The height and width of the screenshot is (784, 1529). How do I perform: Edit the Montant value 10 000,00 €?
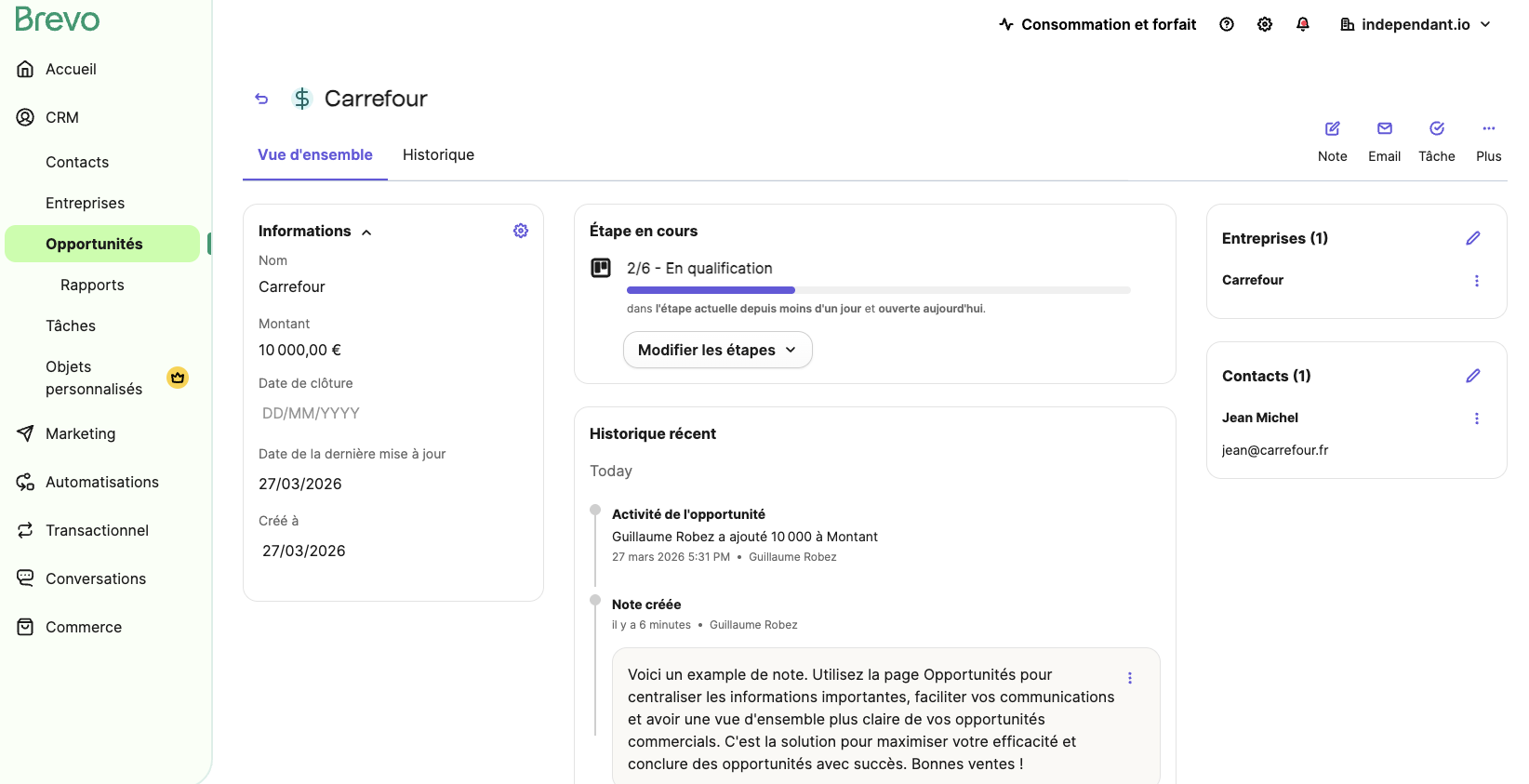pos(299,350)
